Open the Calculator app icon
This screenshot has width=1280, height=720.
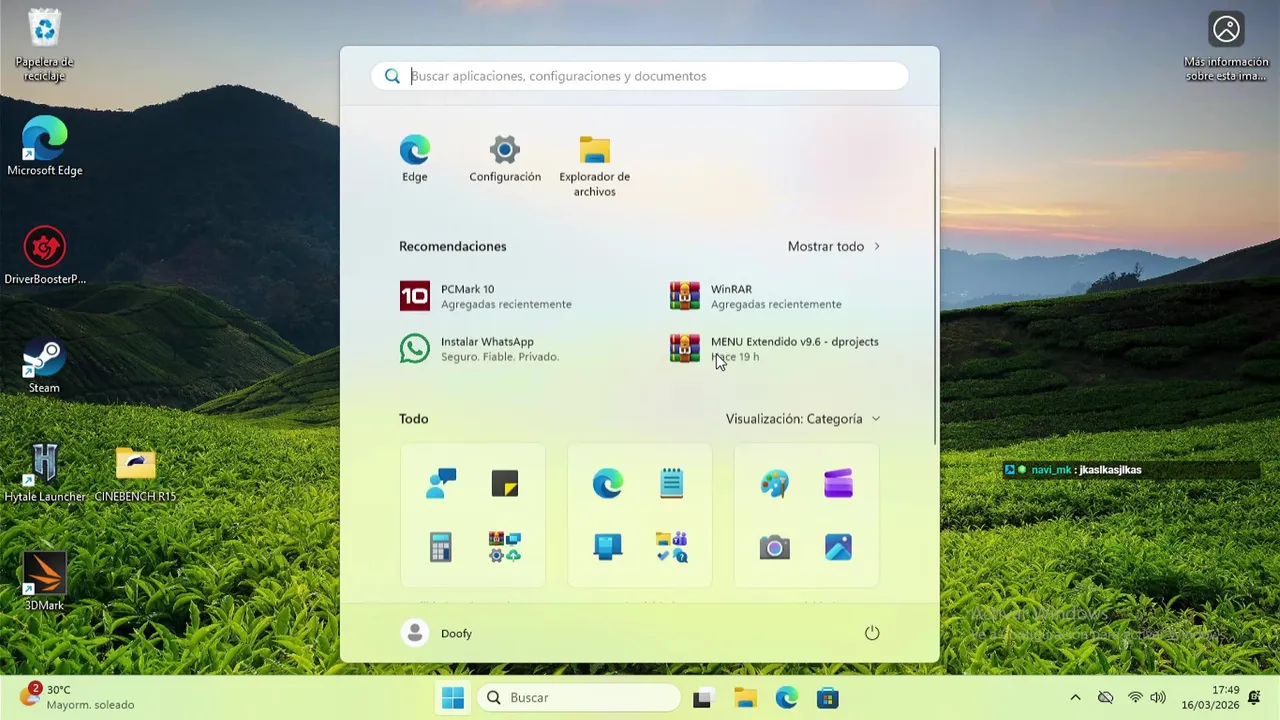tap(441, 547)
